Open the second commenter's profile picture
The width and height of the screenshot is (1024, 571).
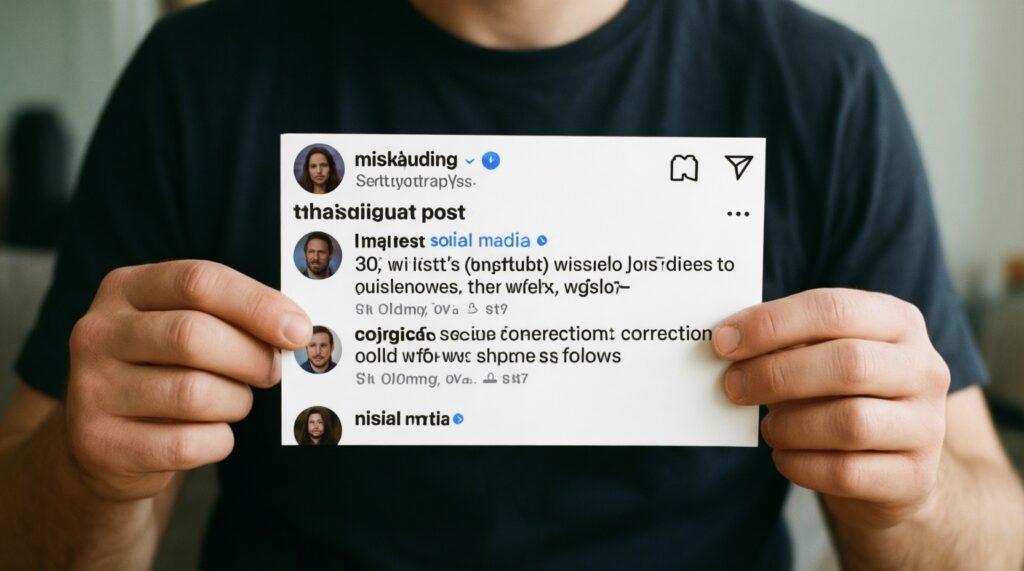[x=317, y=350]
